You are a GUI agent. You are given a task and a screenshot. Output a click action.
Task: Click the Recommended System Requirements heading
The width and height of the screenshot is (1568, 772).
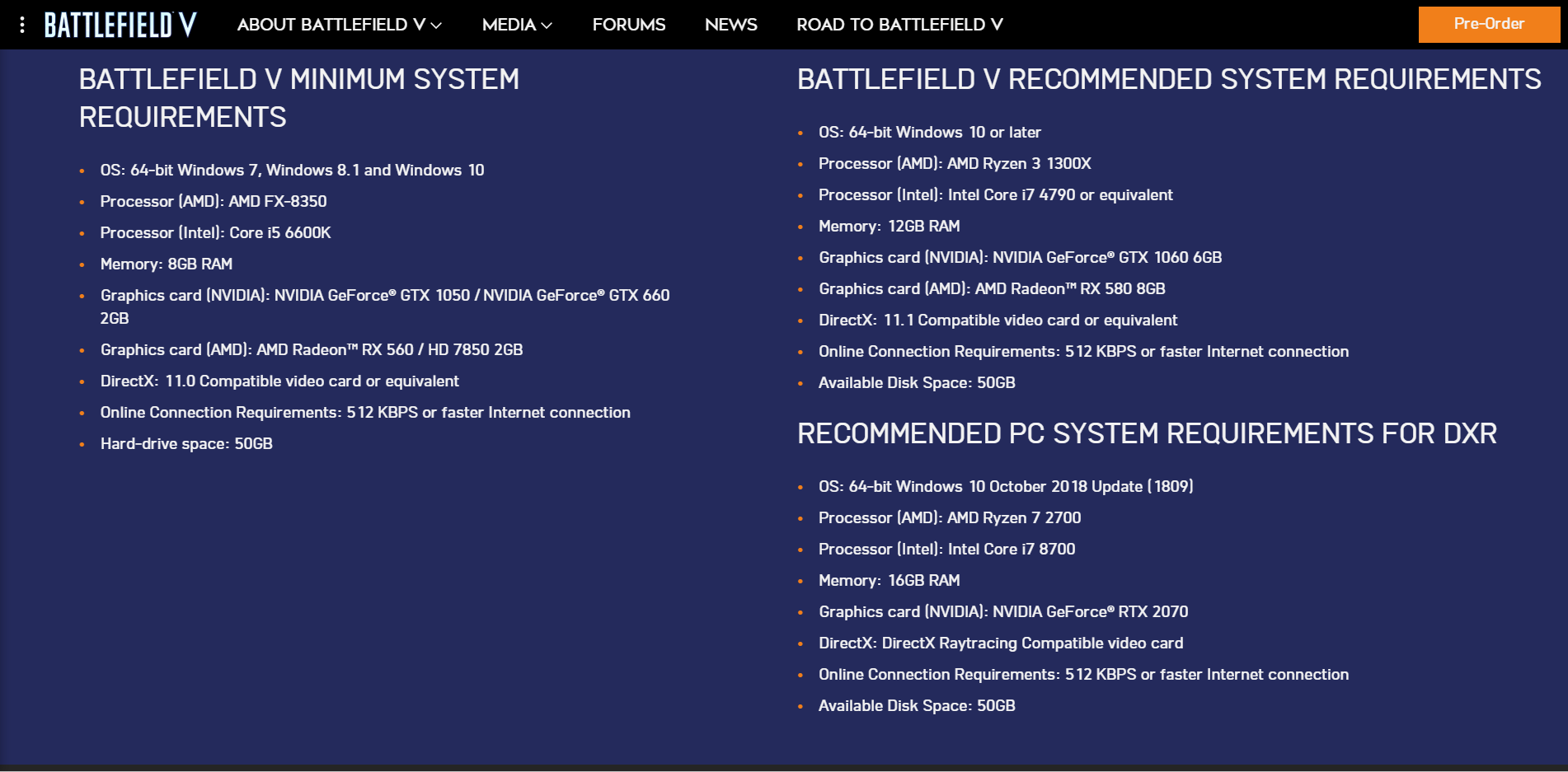(x=1168, y=79)
